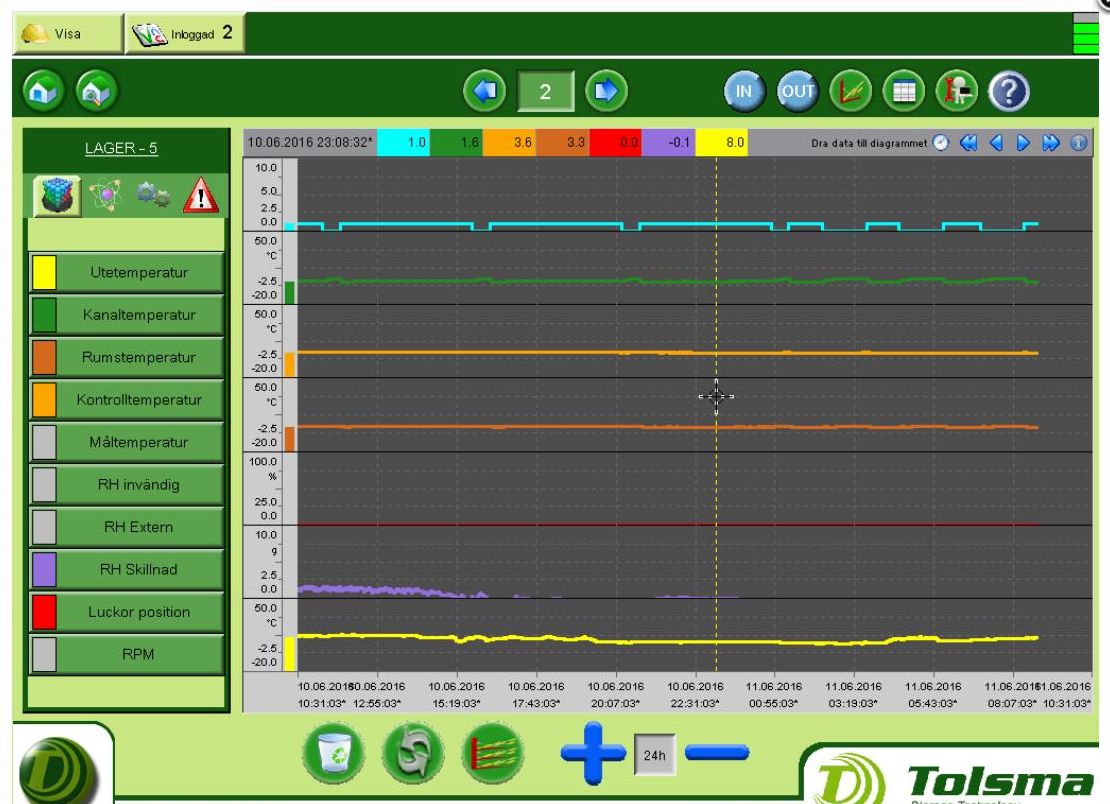Toggle RH Skillnad purple swatch
The width and height of the screenshot is (1110, 804).
(x=44, y=570)
